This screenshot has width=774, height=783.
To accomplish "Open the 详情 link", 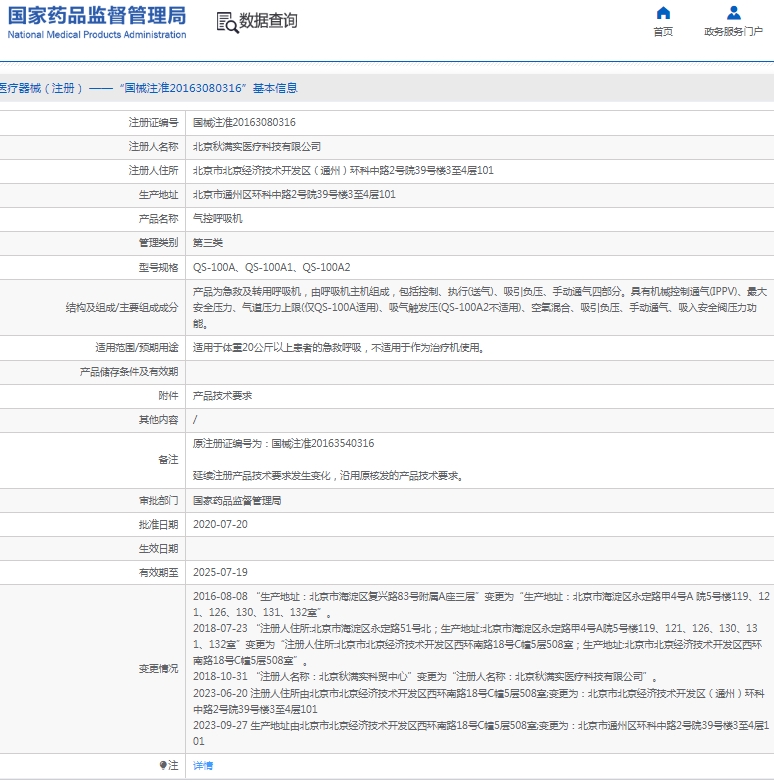I will coord(203,765).
